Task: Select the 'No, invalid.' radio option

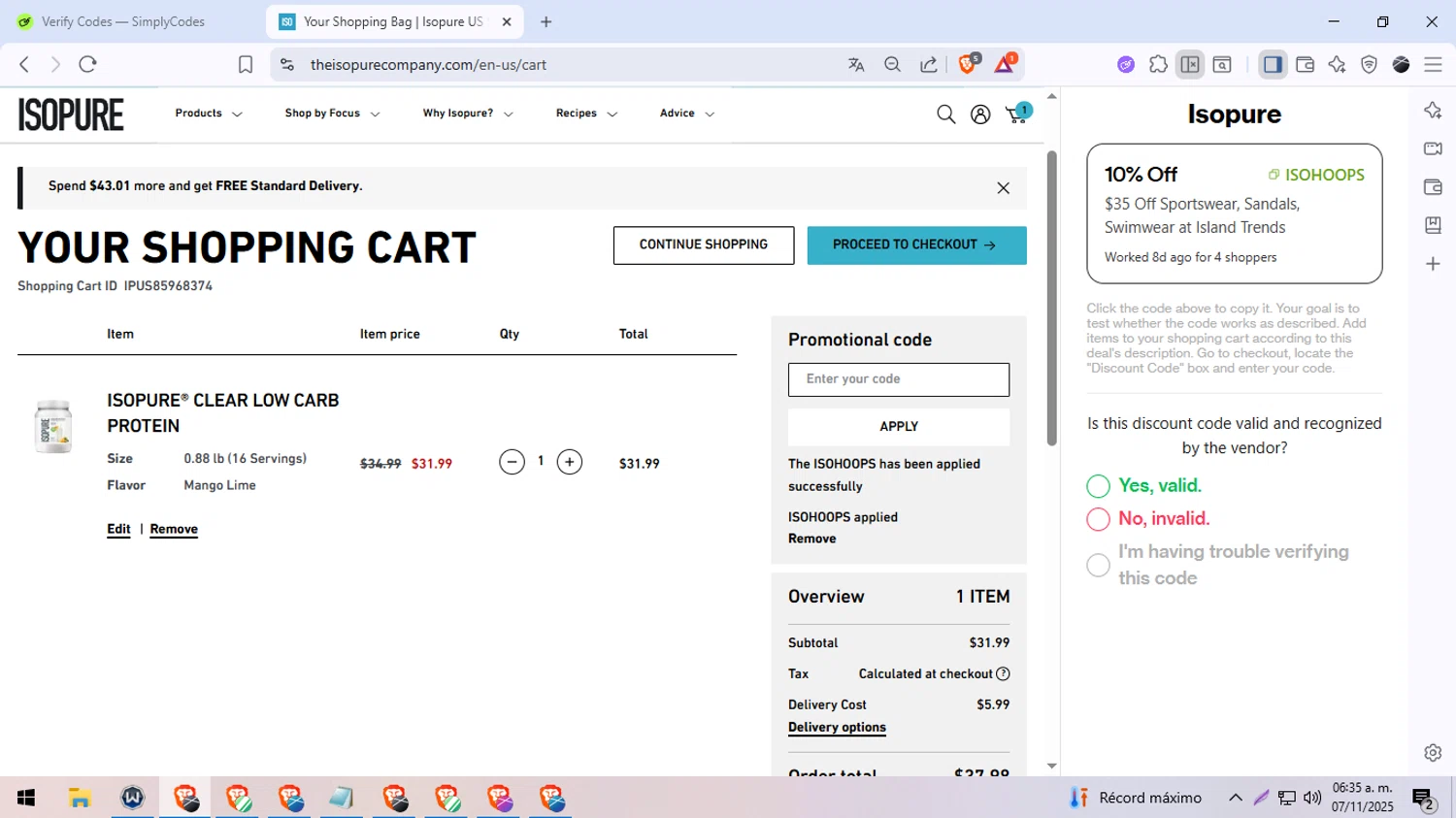Action: tap(1098, 519)
